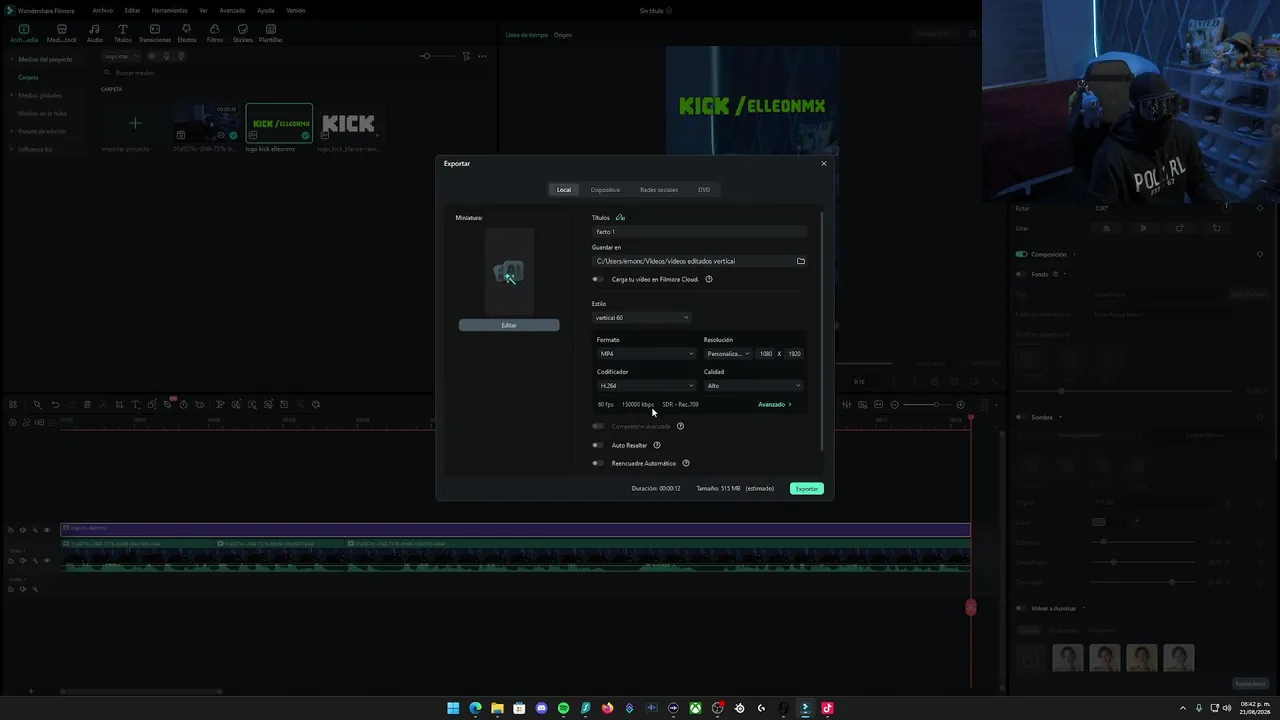
Task: Collapse the Medios del proyecto tree item
Action: [x=12, y=59]
